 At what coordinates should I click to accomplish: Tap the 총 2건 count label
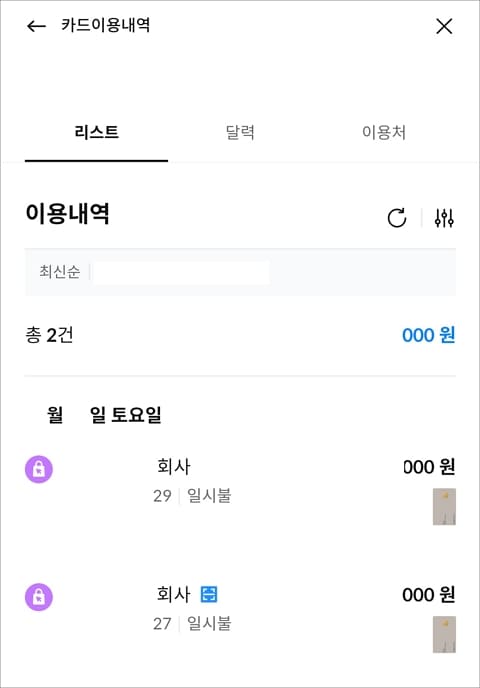point(49,335)
